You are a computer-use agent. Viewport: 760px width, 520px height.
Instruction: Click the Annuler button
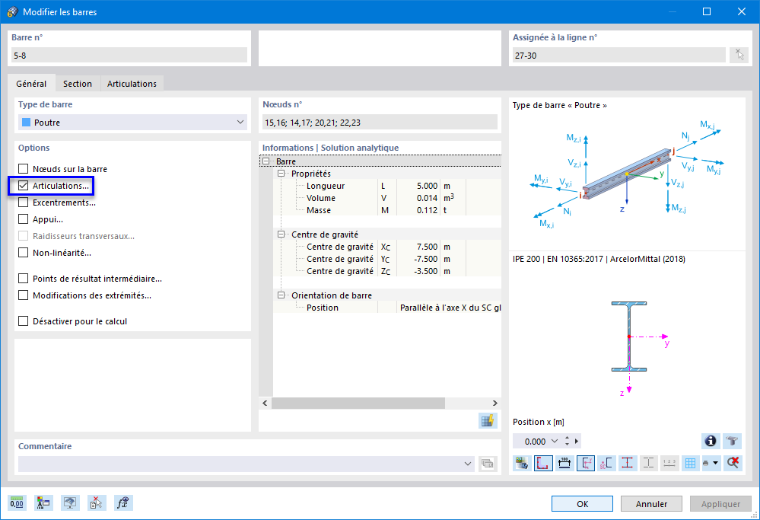pos(651,504)
